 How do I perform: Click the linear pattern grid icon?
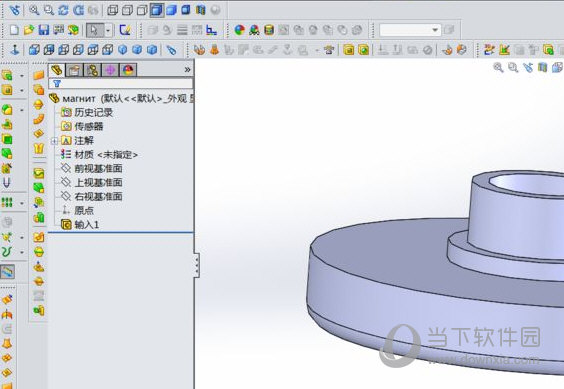[x=7, y=203]
